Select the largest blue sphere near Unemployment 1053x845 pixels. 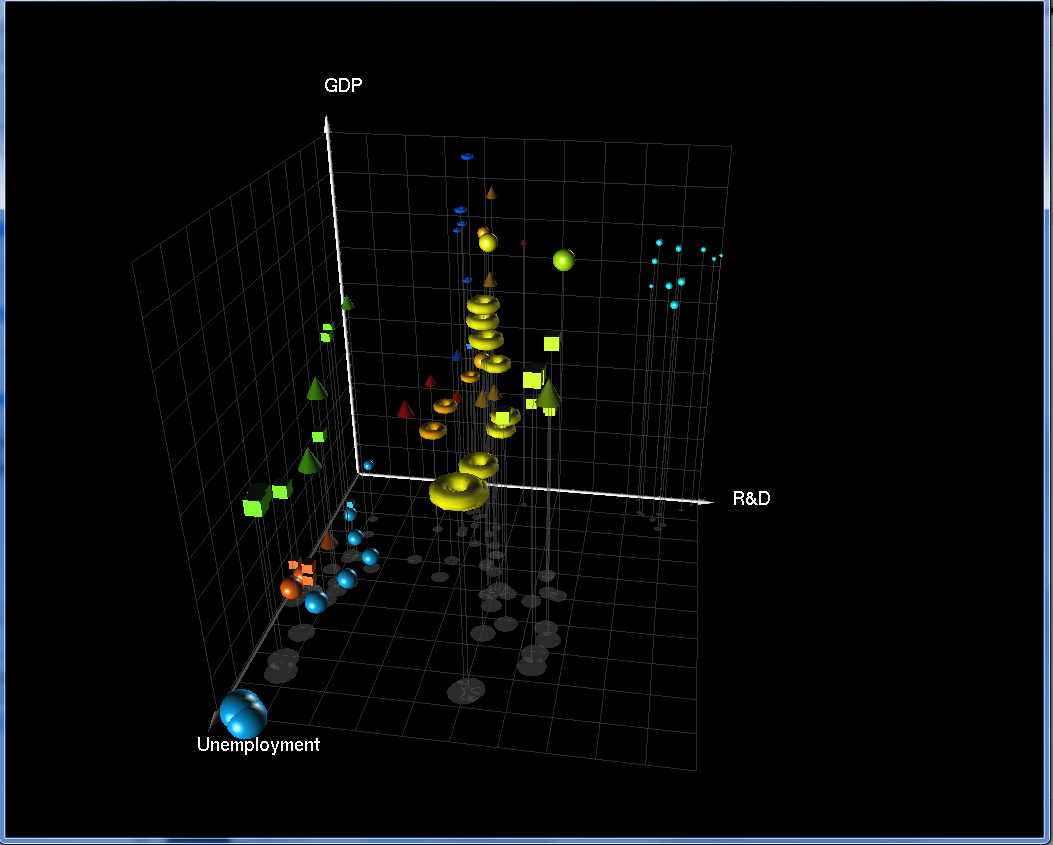(x=243, y=714)
